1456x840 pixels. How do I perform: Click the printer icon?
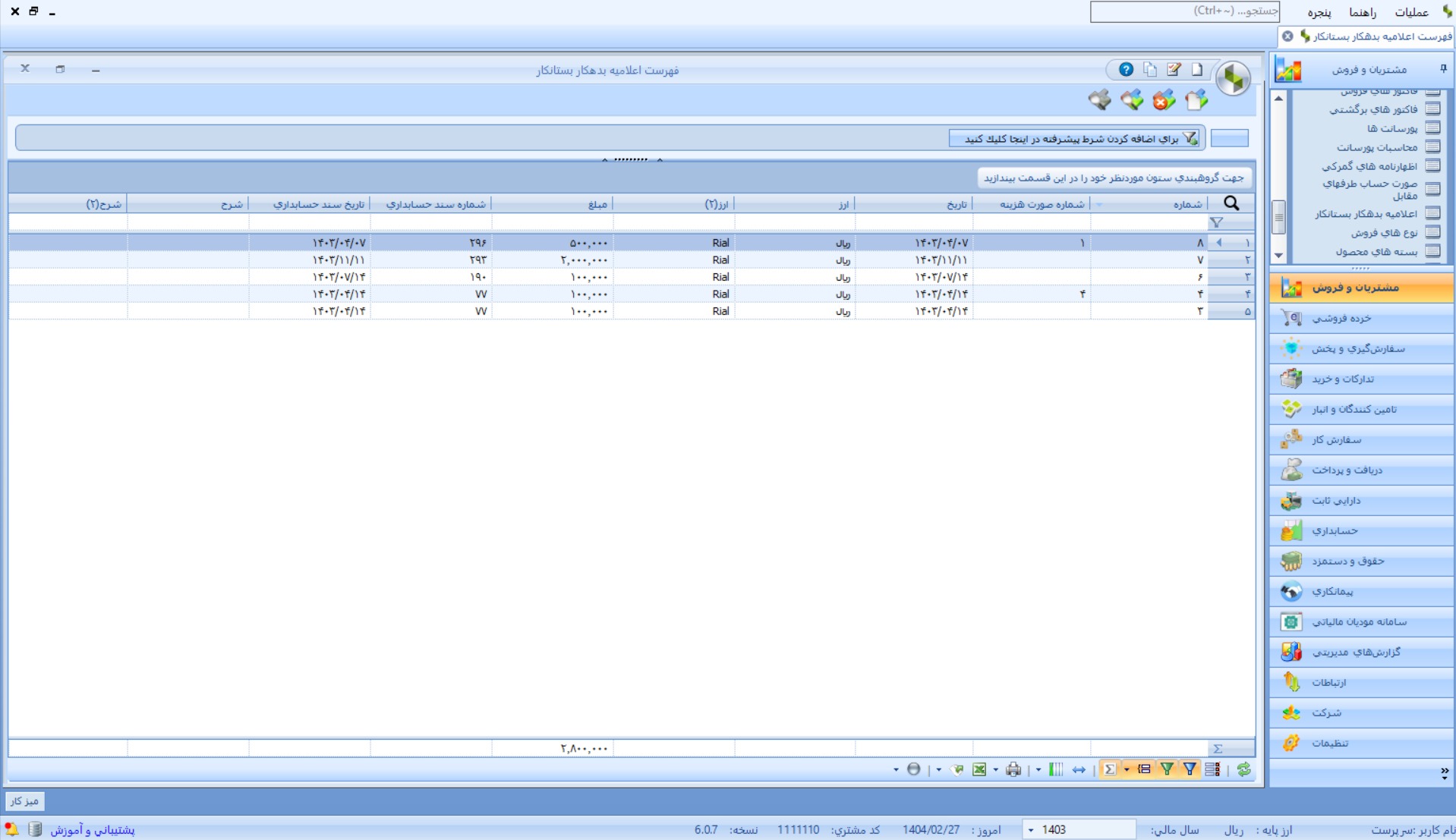[1013, 769]
